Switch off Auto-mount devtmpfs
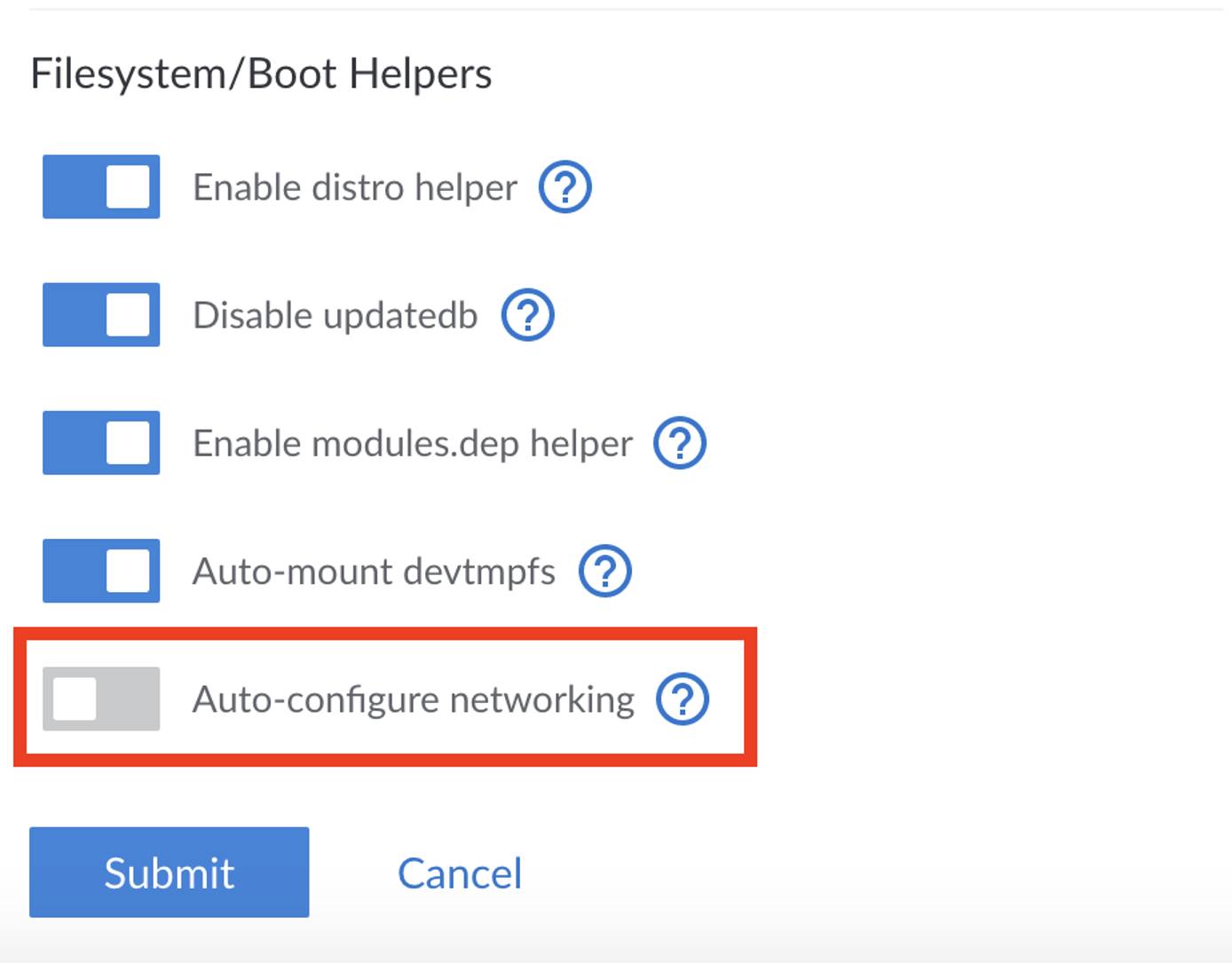Viewport: 1232px width, 963px height. [x=100, y=571]
